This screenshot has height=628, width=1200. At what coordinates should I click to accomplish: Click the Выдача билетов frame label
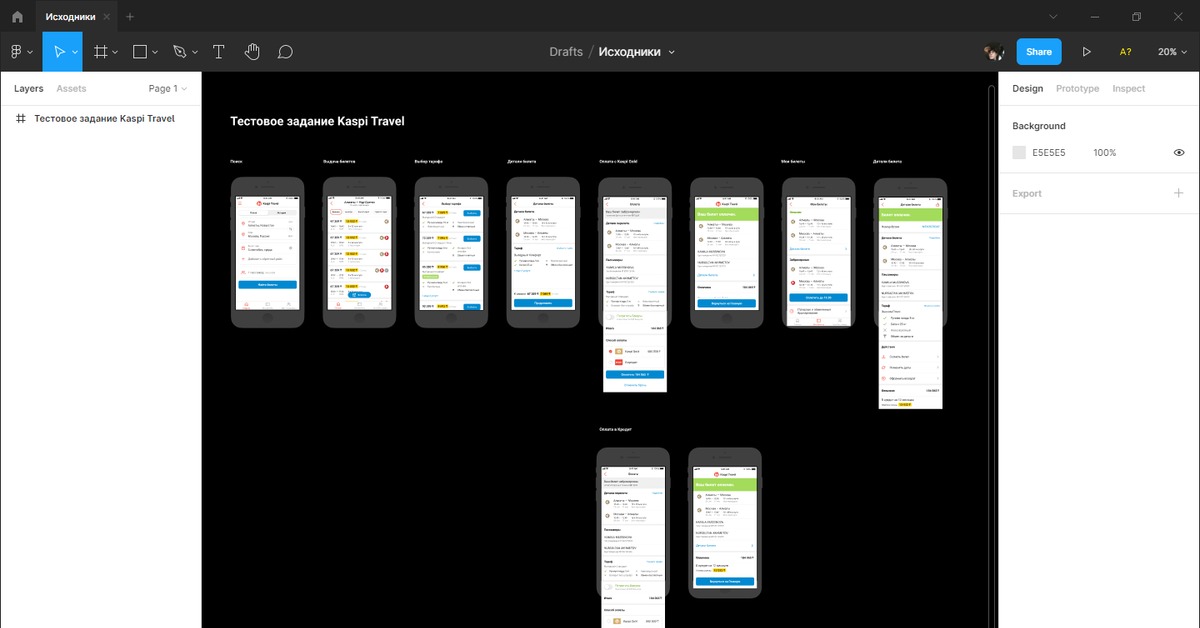338,161
